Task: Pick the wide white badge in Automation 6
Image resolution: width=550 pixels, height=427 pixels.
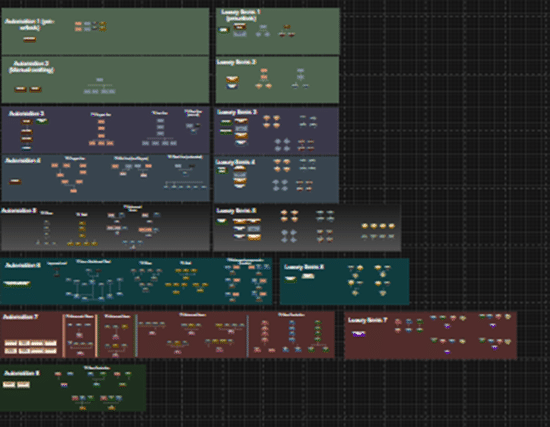Action: (x=16, y=283)
